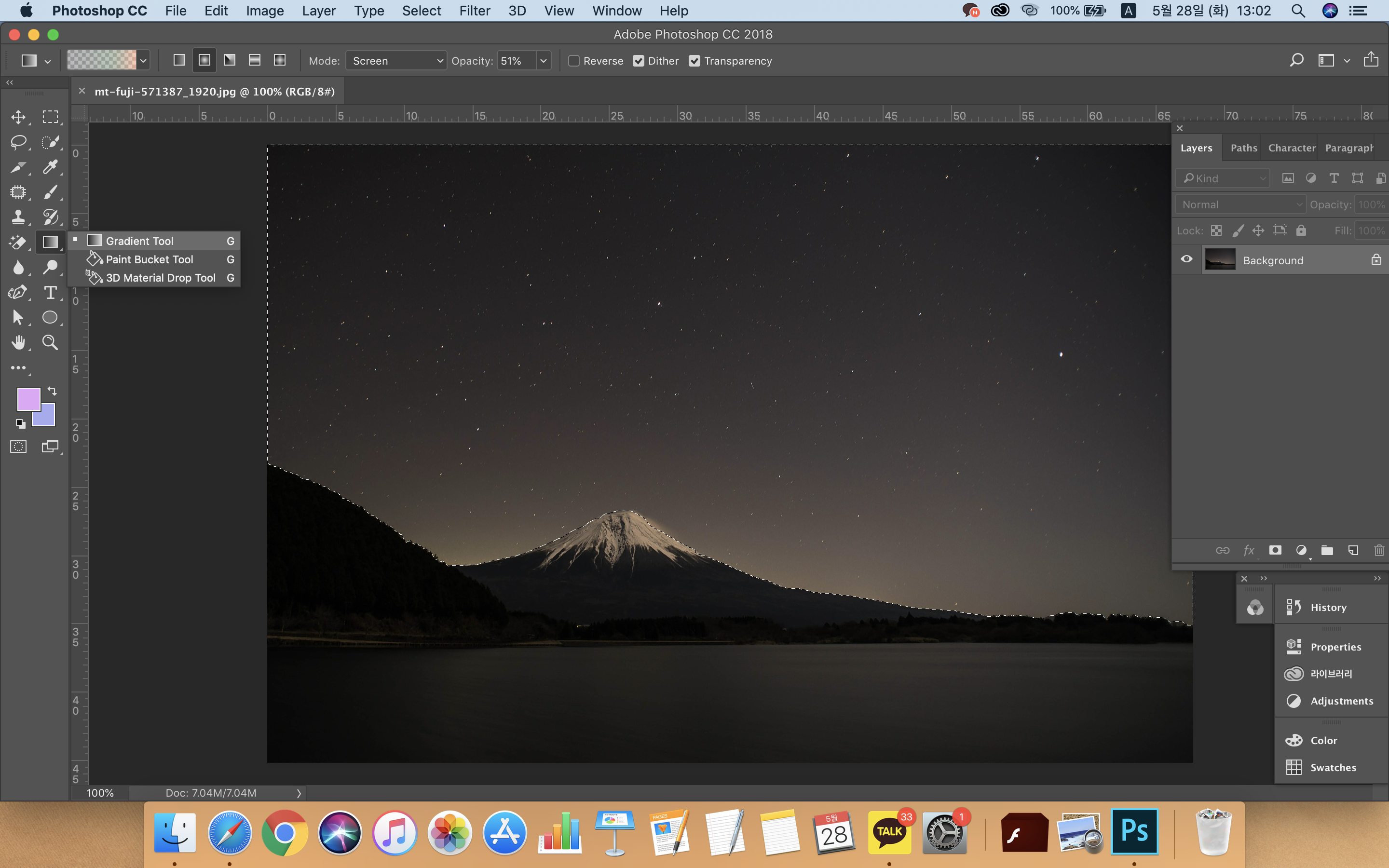This screenshot has height=868, width=1389.
Task: Collapse the tools panel with double arrows
Action: 9,82
